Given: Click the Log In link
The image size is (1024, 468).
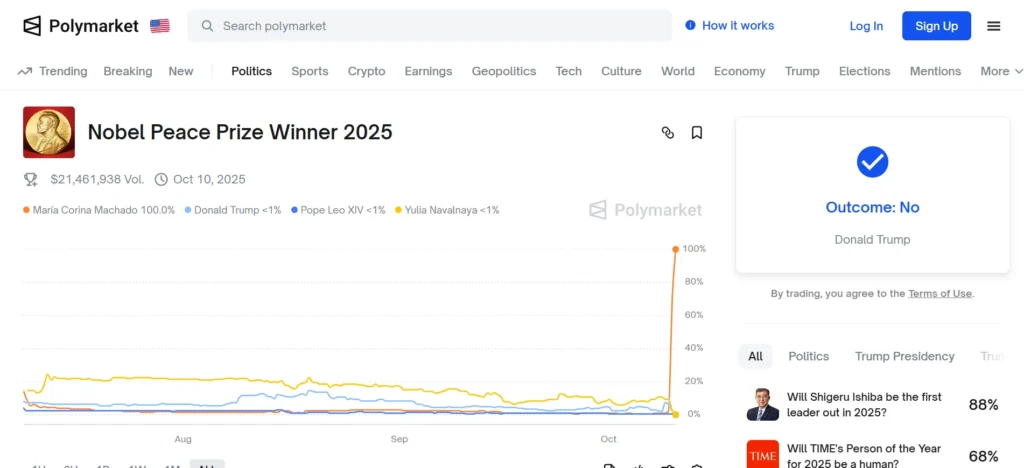Looking at the screenshot, I should click(866, 26).
